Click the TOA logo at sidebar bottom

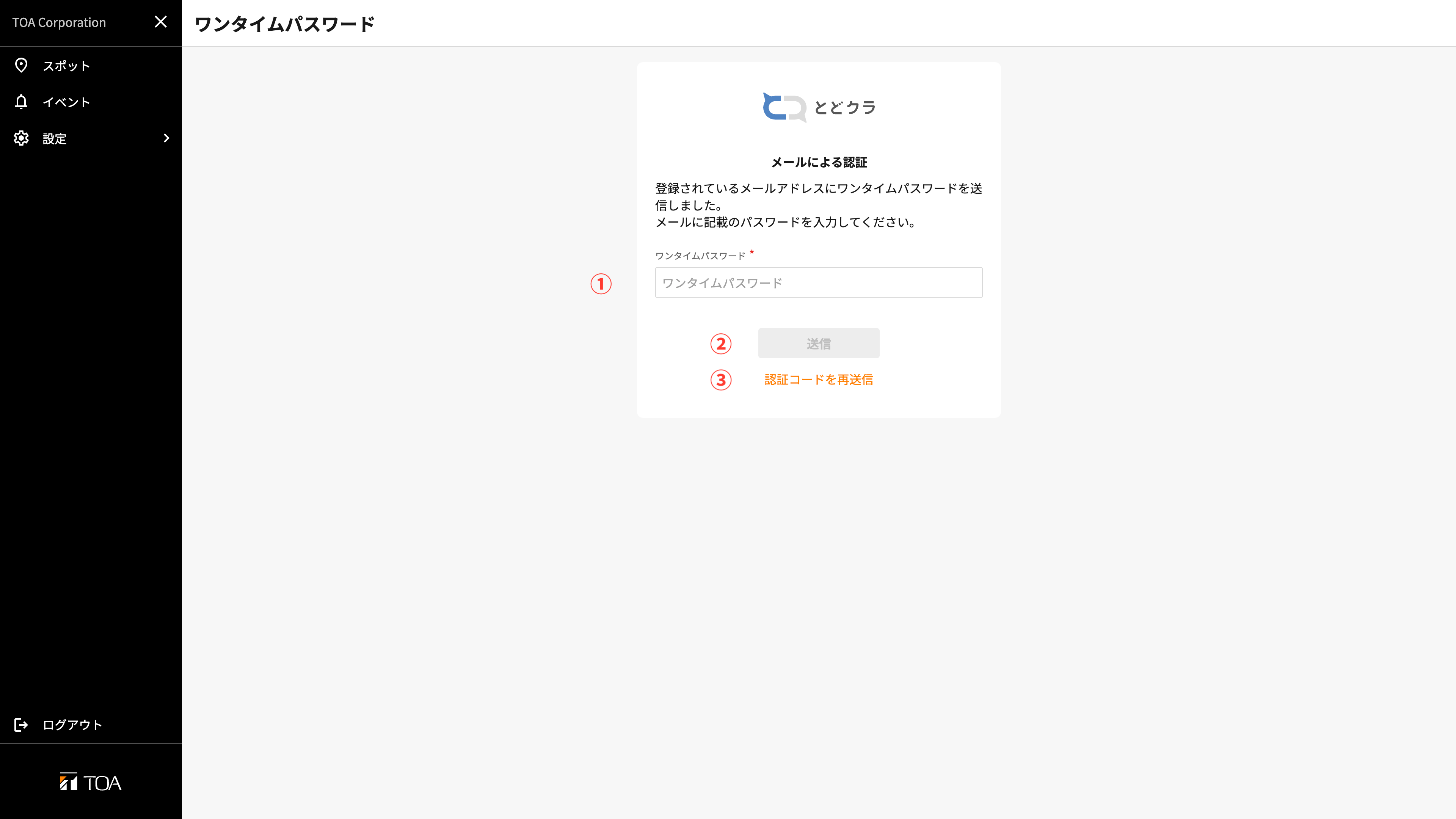tap(91, 782)
